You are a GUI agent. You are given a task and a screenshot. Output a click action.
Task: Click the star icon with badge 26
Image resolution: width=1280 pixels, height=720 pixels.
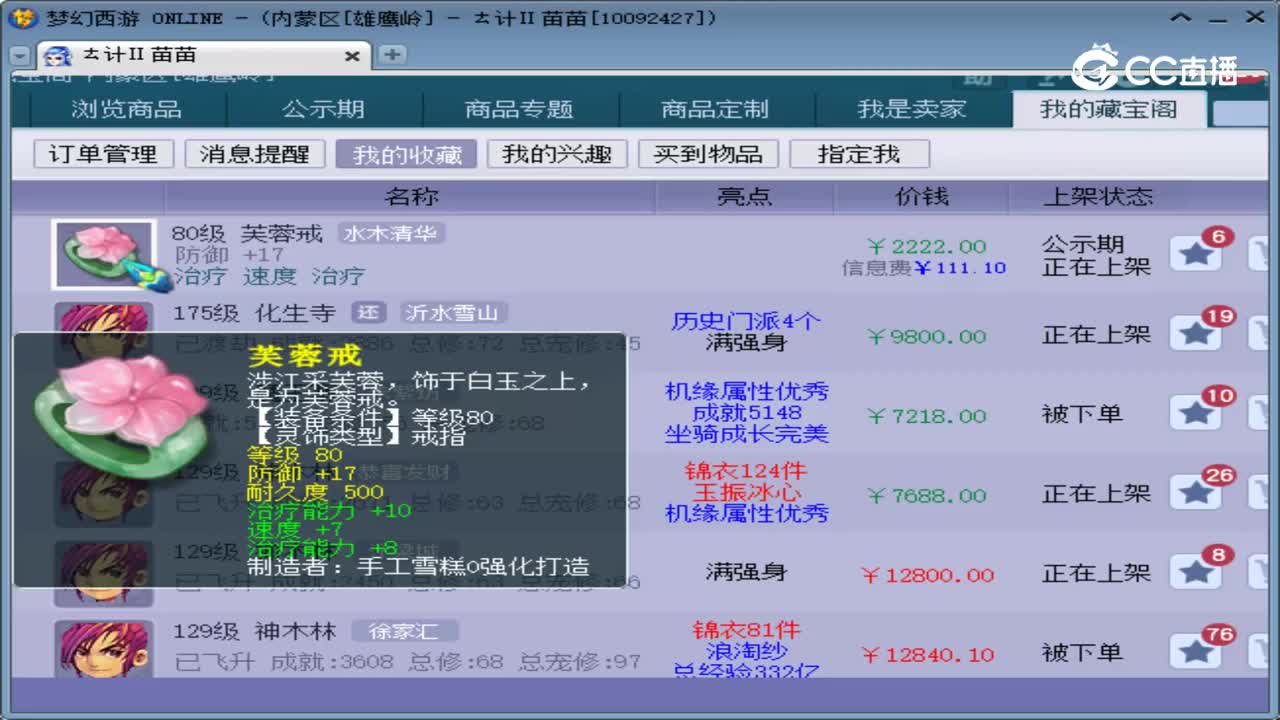[x=1196, y=492]
